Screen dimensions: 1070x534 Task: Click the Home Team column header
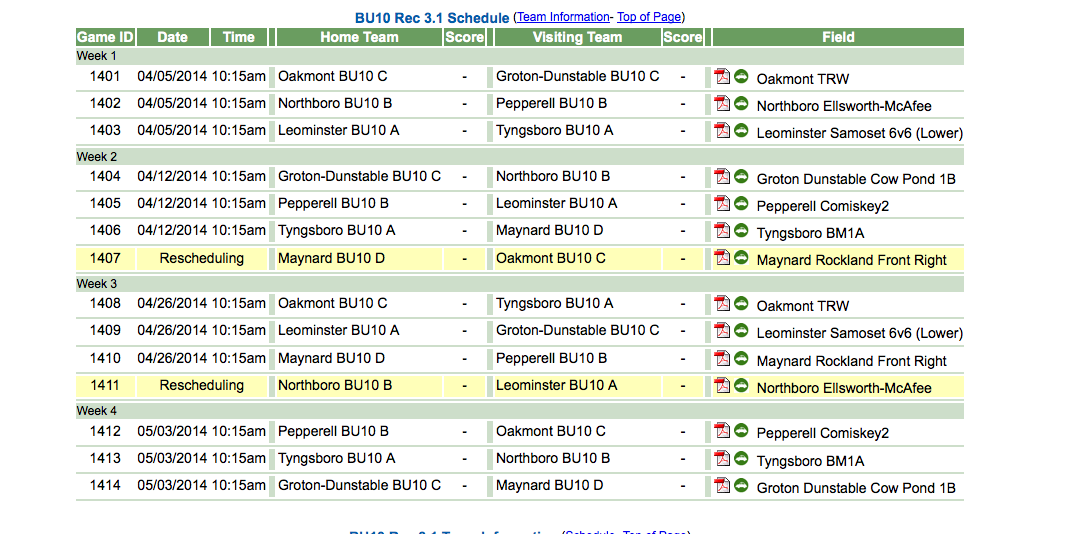(360, 38)
